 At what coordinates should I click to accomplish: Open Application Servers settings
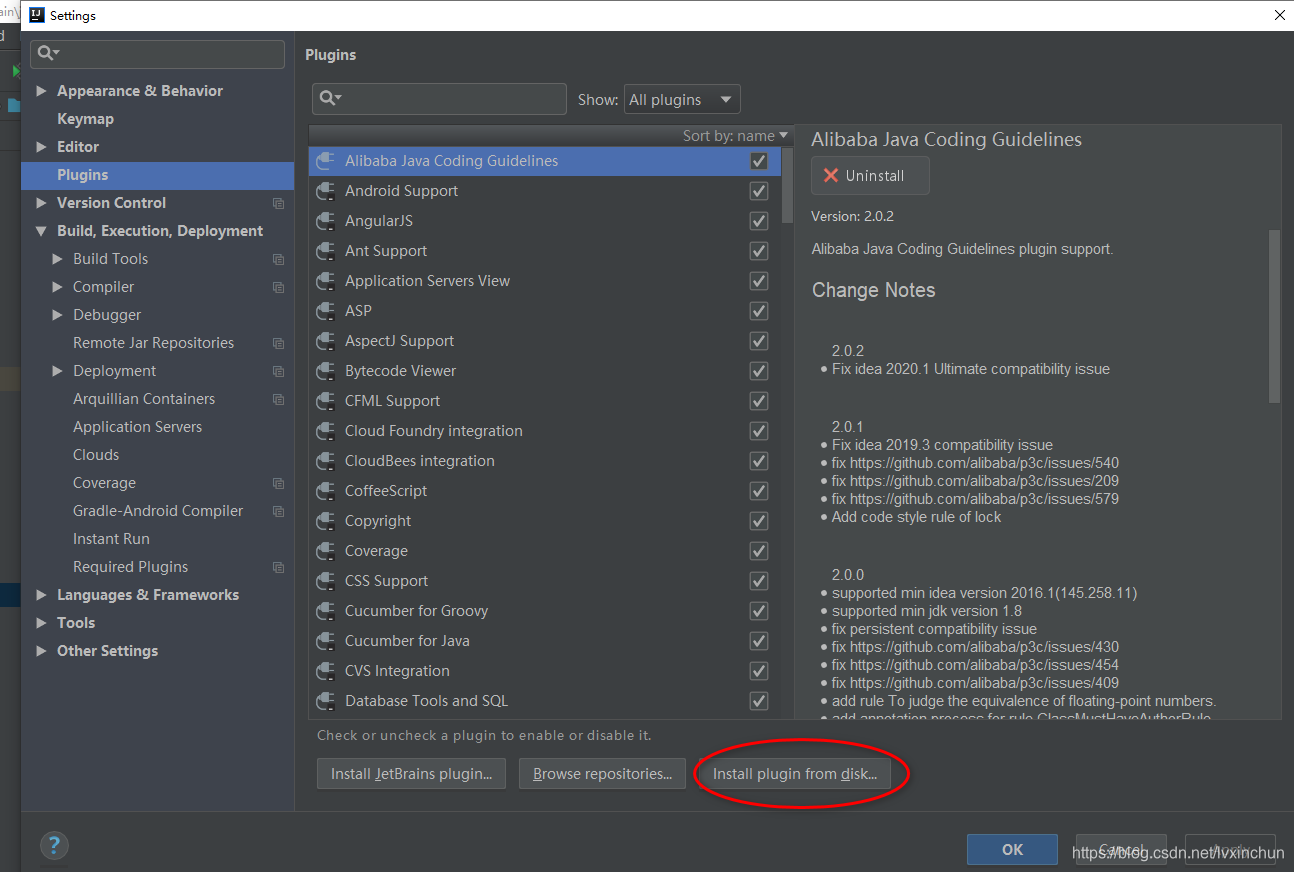137,427
